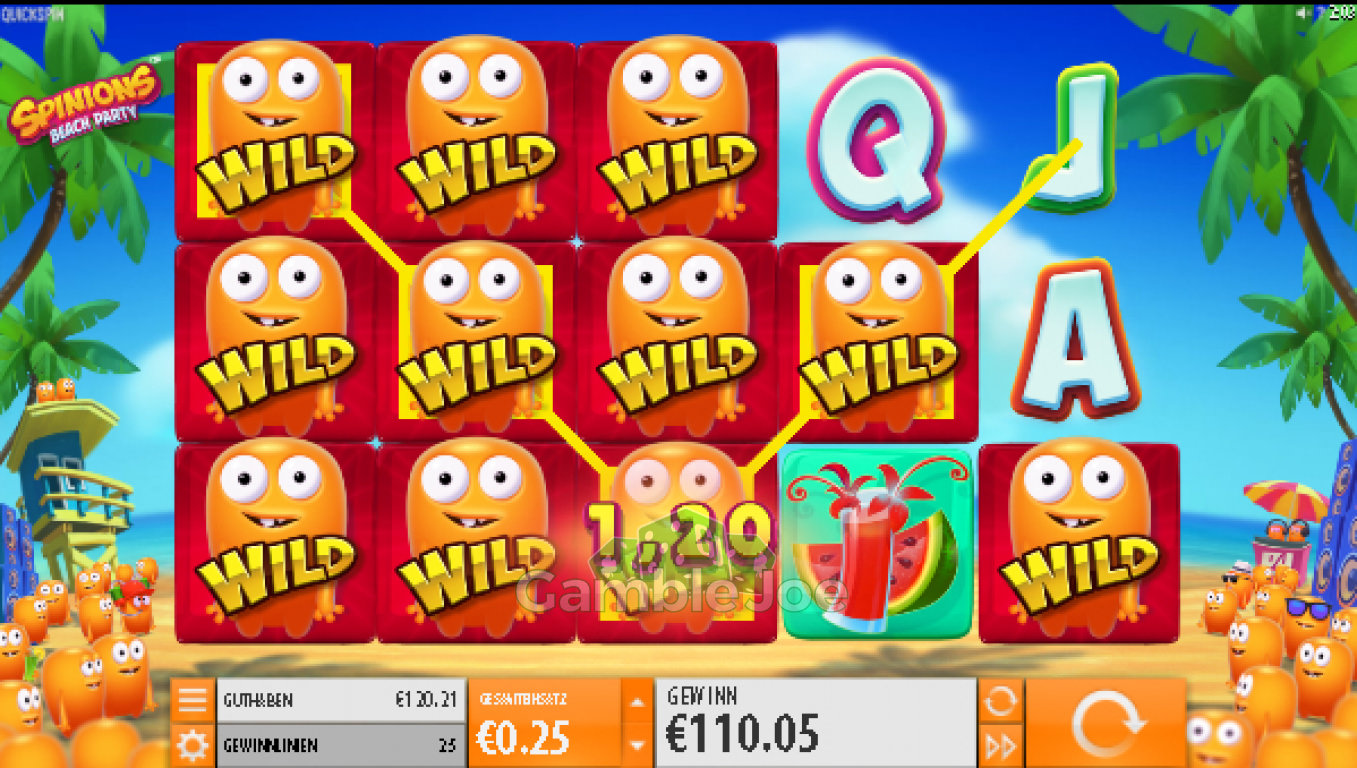
Task: Decrease total bet with down arrow
Action: (637, 746)
